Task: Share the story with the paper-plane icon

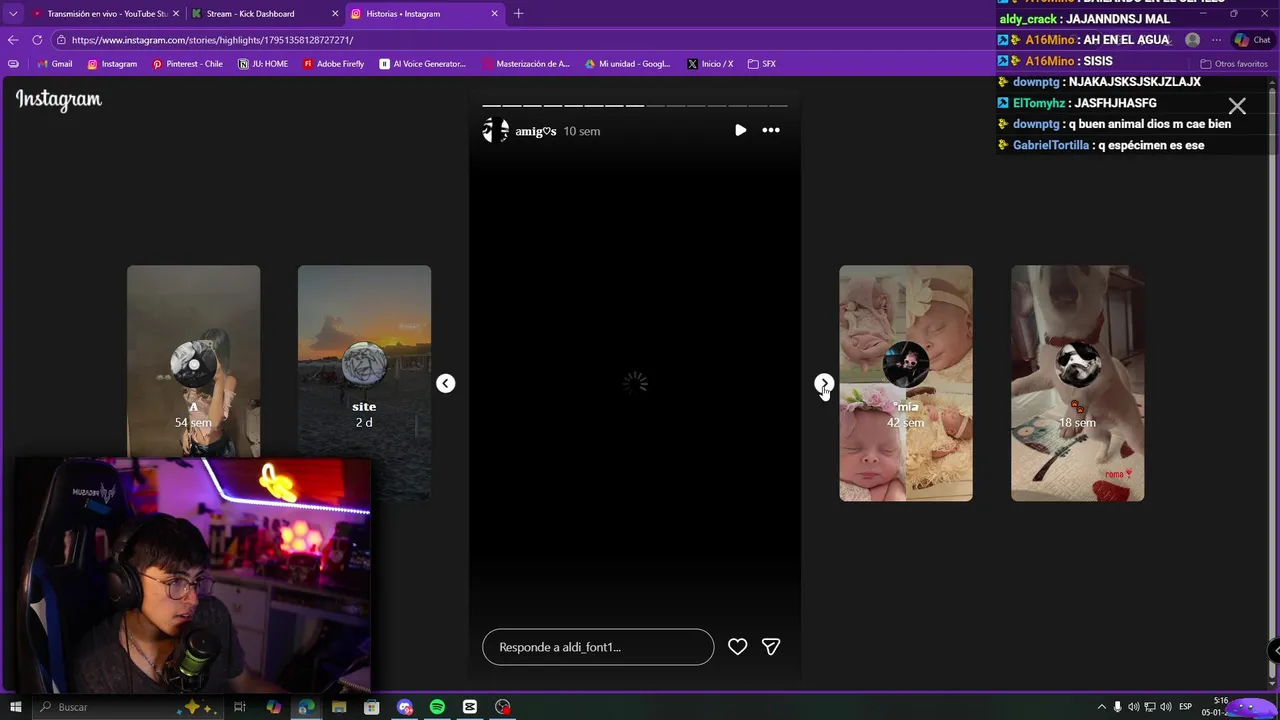Action: [x=771, y=647]
